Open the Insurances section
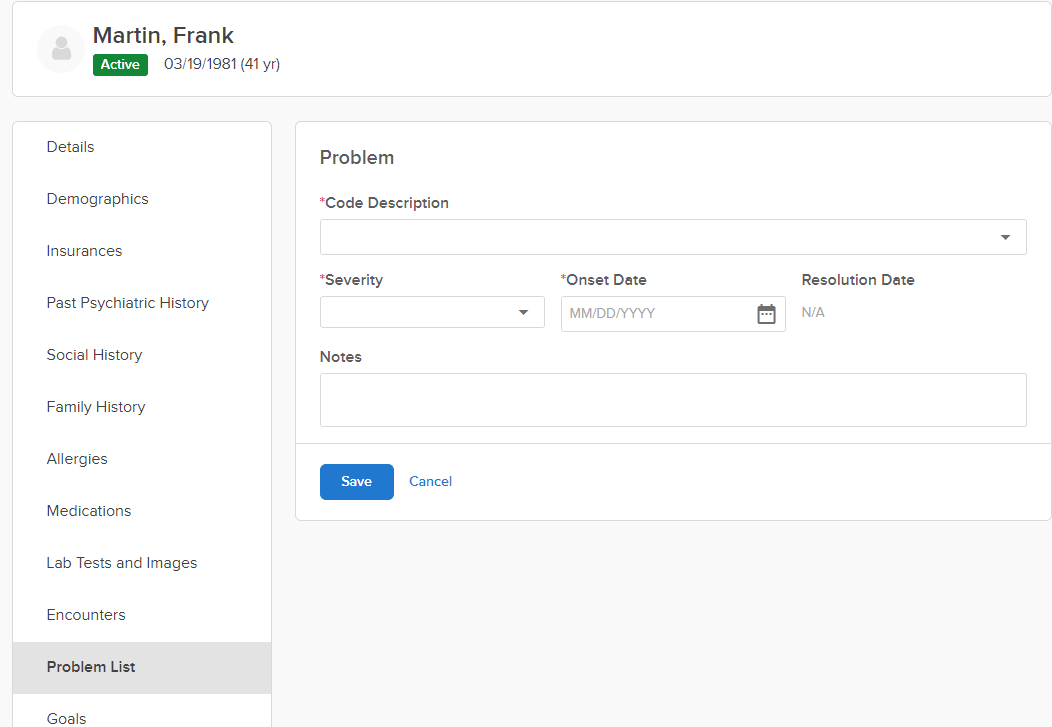Image resolution: width=1052 pixels, height=727 pixels. tap(84, 251)
